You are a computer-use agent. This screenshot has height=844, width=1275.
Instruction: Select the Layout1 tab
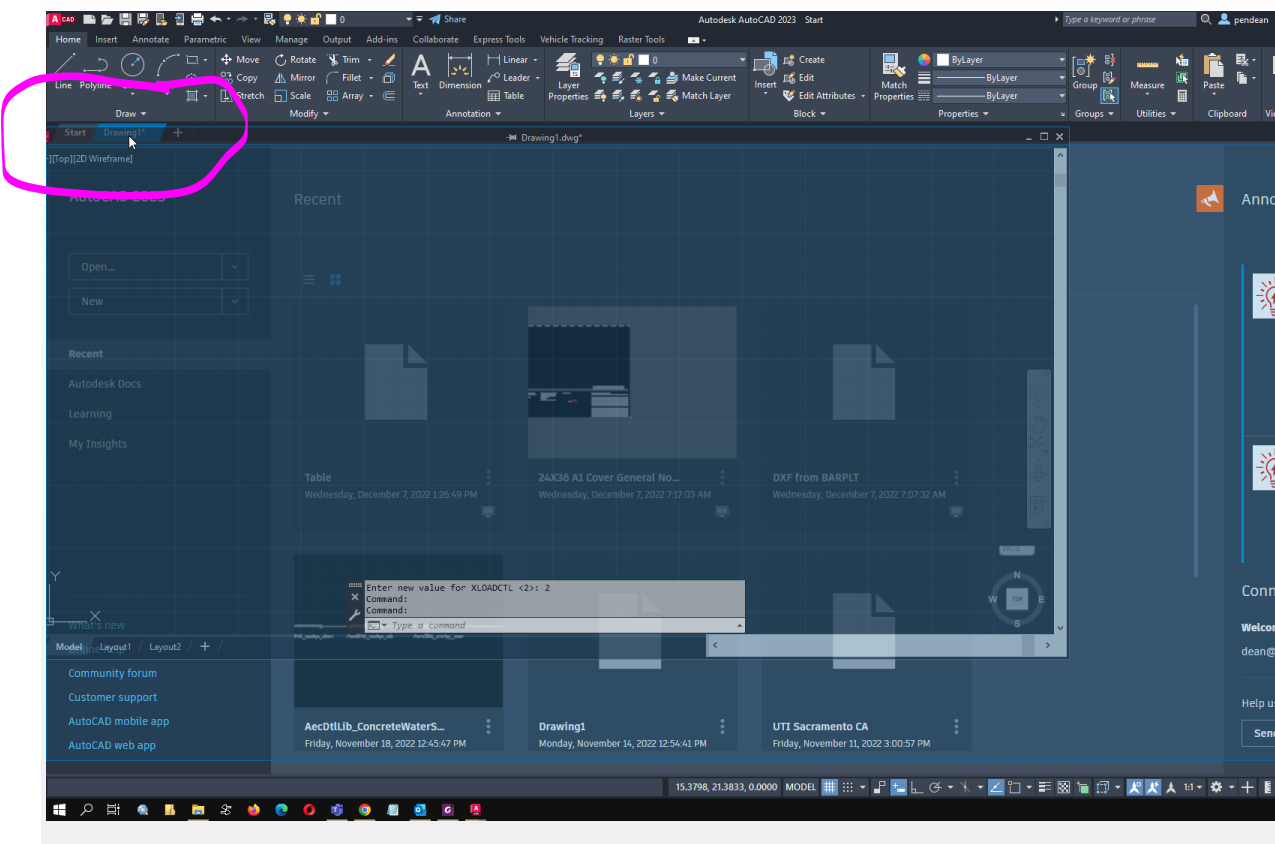pyautogui.click(x=115, y=647)
